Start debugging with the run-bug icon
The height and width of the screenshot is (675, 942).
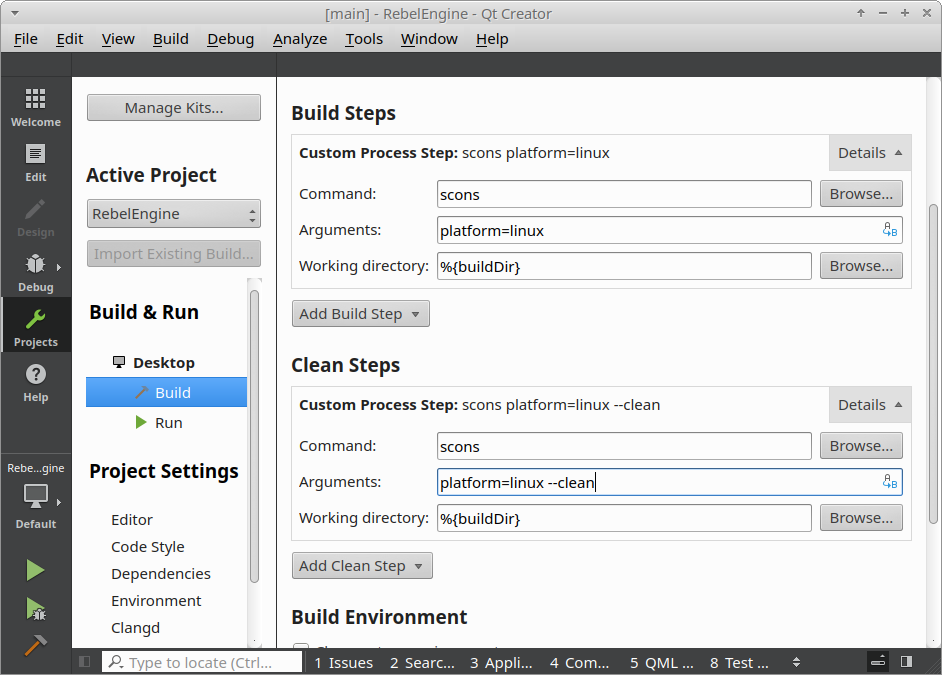tap(35, 609)
